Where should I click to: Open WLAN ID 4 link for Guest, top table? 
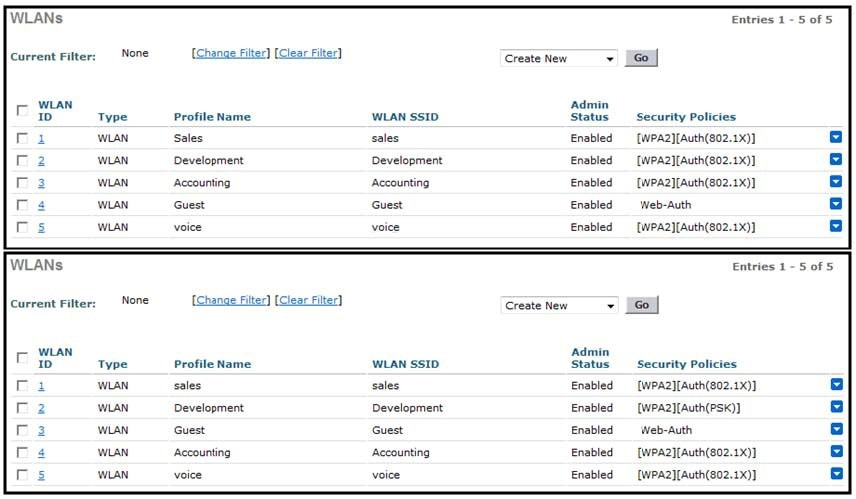[x=41, y=205]
